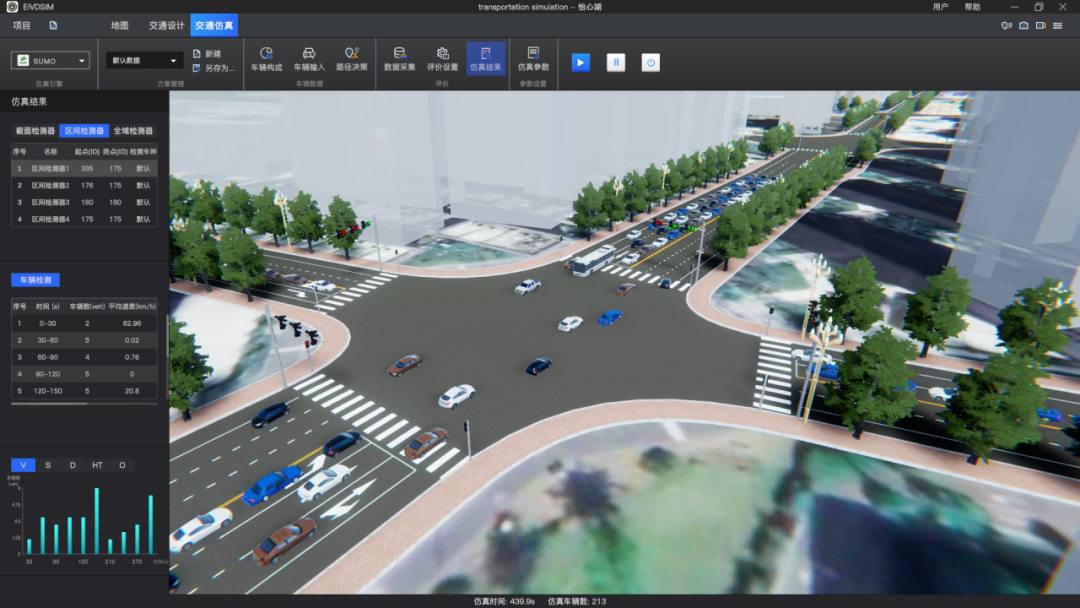Click the vertical scrollbar of the results panel

[168, 335]
